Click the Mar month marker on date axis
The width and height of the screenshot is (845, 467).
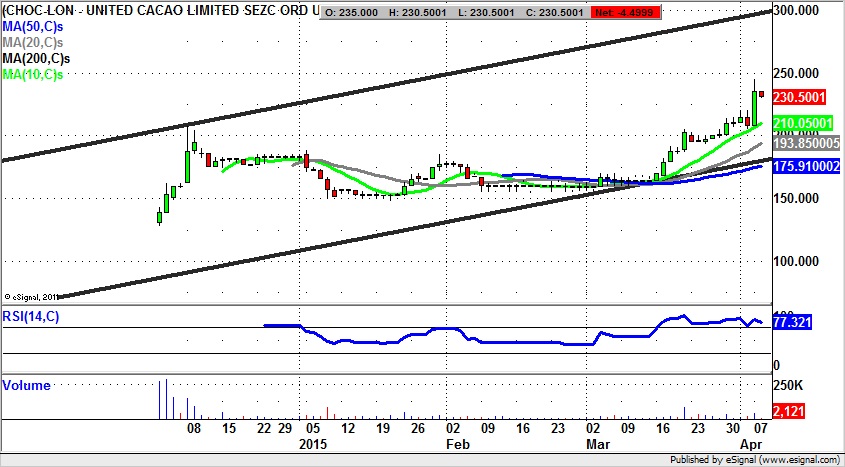(x=598, y=442)
